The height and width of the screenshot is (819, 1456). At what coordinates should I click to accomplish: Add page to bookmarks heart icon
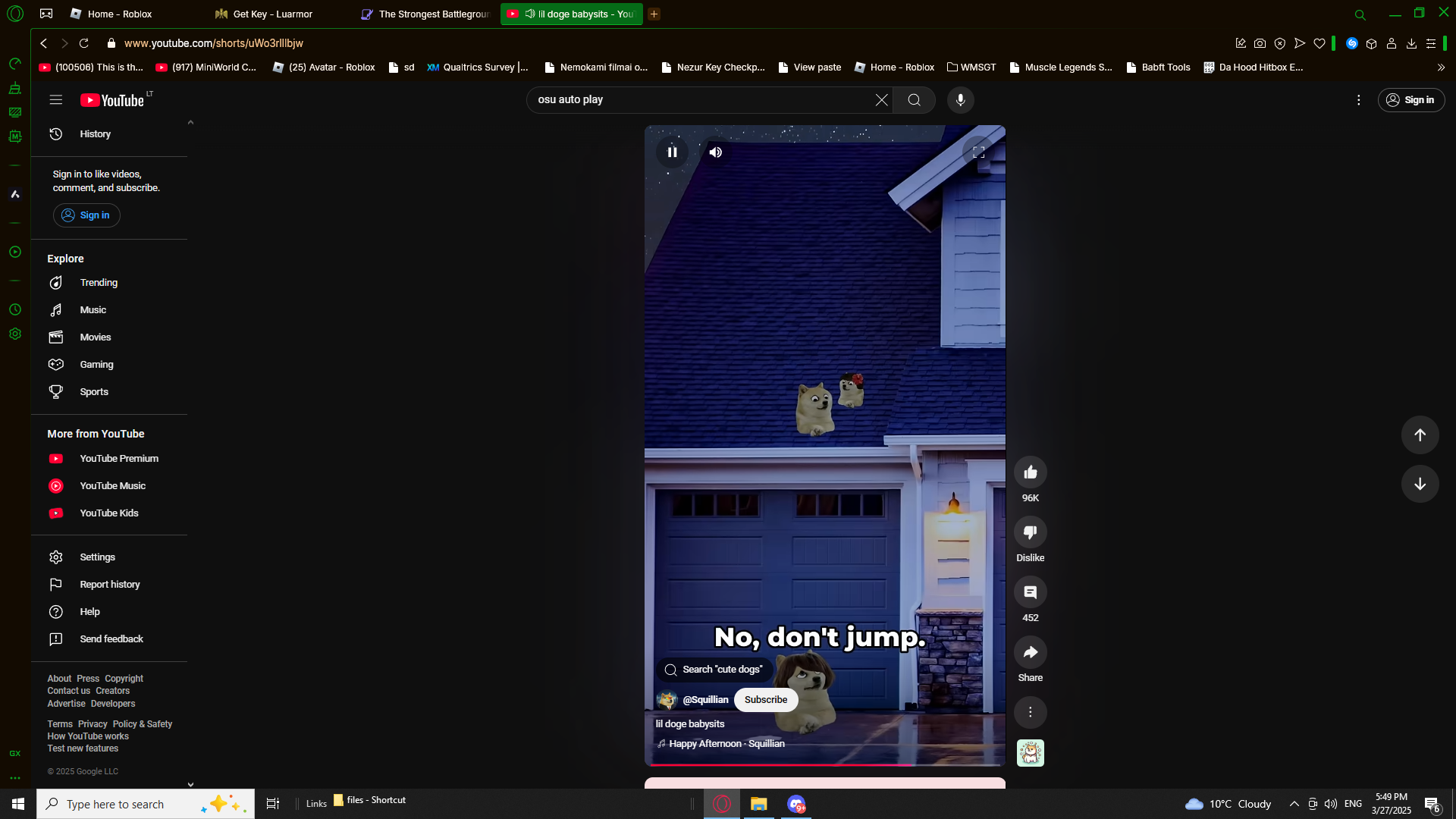[1319, 44]
